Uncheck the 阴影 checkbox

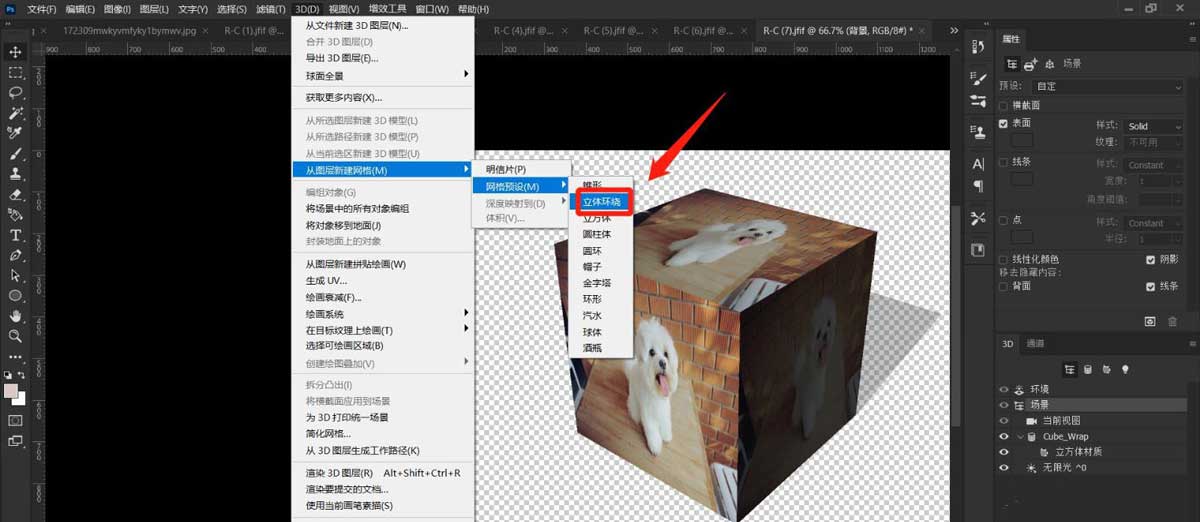coord(1151,259)
